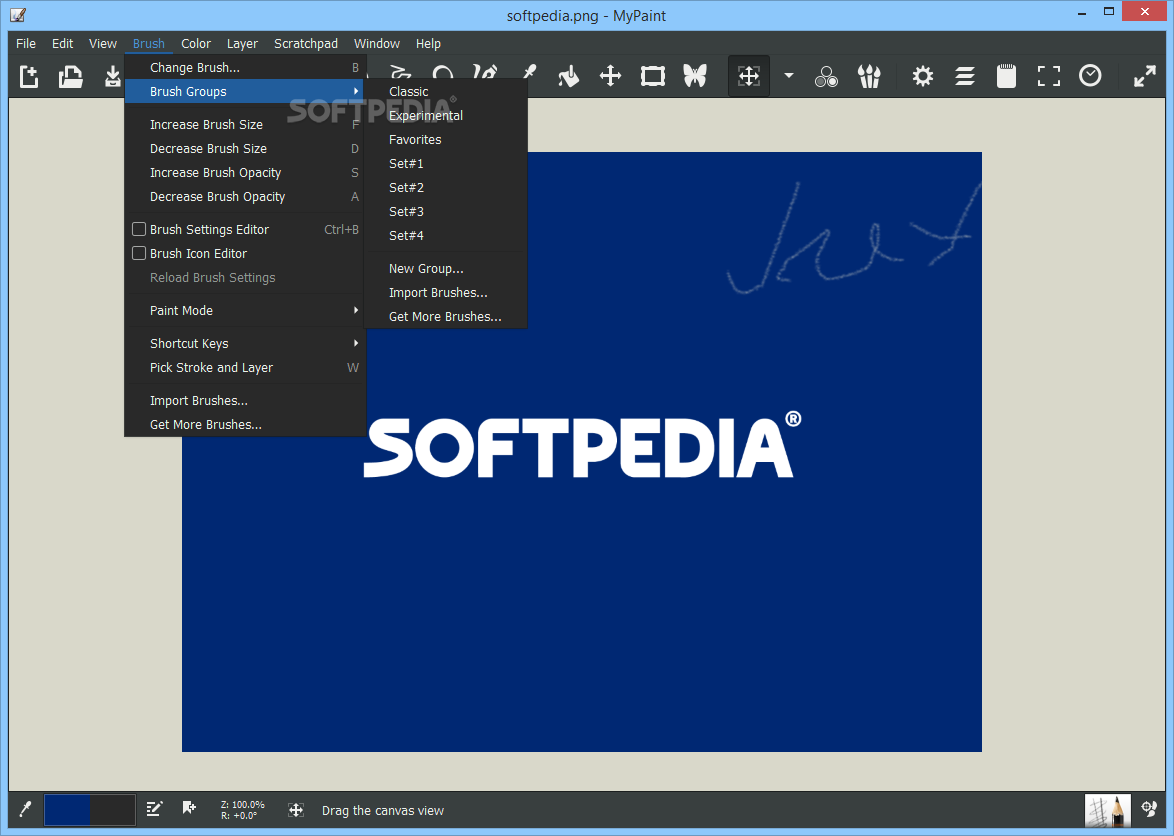The image size is (1174, 836).
Task: Create a new canvas via toolbar icon
Action: click(x=28, y=76)
